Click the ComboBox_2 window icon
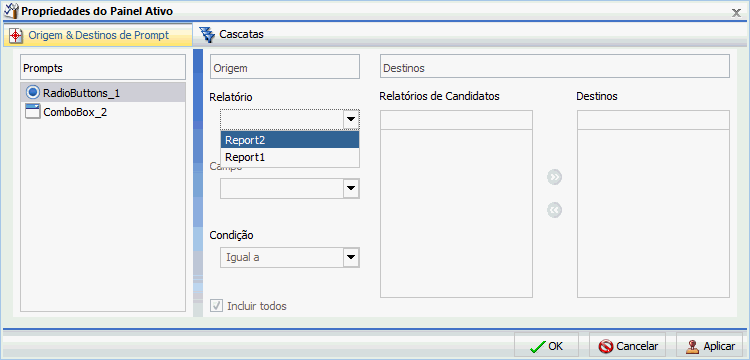The height and width of the screenshot is (360, 750). coord(33,112)
